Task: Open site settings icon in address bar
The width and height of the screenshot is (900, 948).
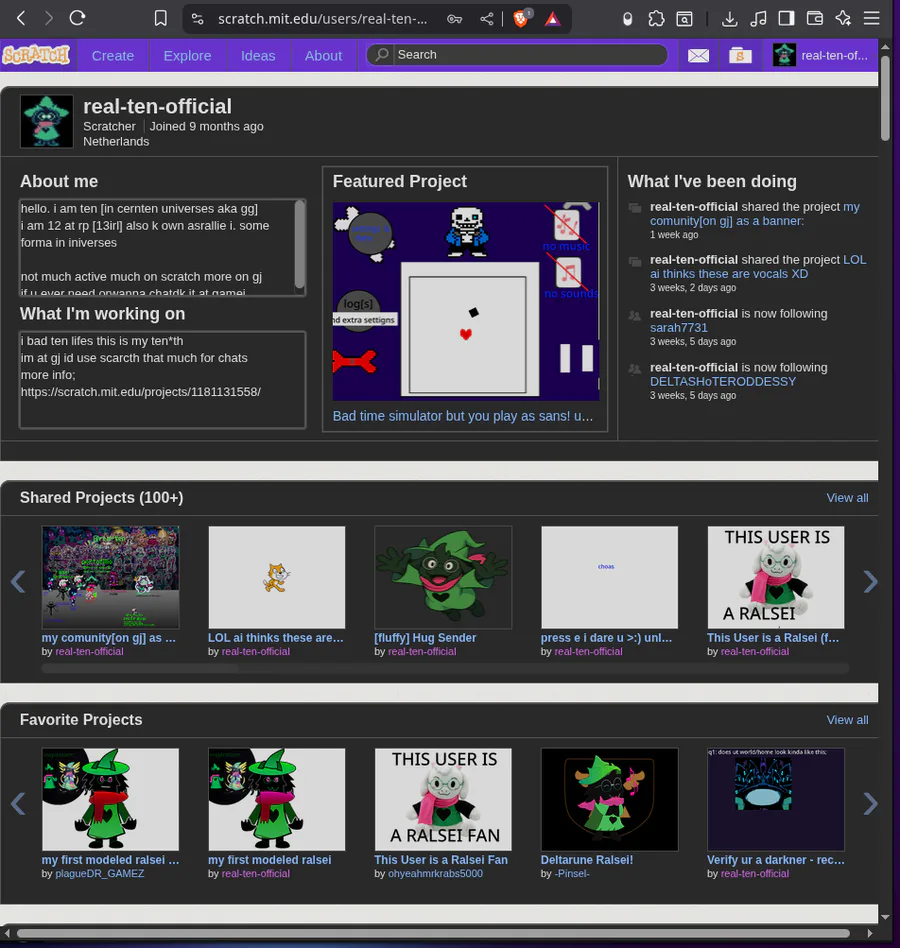Action: pyautogui.click(x=198, y=19)
